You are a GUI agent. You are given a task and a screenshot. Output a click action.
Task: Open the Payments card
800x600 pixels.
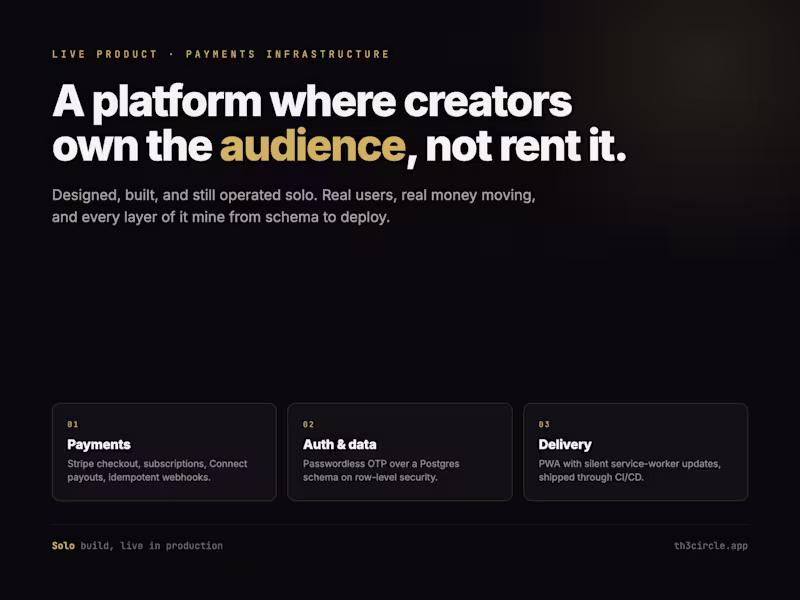pyautogui.click(x=164, y=452)
